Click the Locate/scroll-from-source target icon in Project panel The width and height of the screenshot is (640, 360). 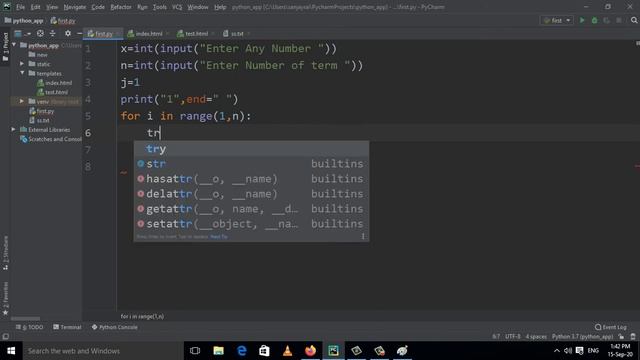40,33
